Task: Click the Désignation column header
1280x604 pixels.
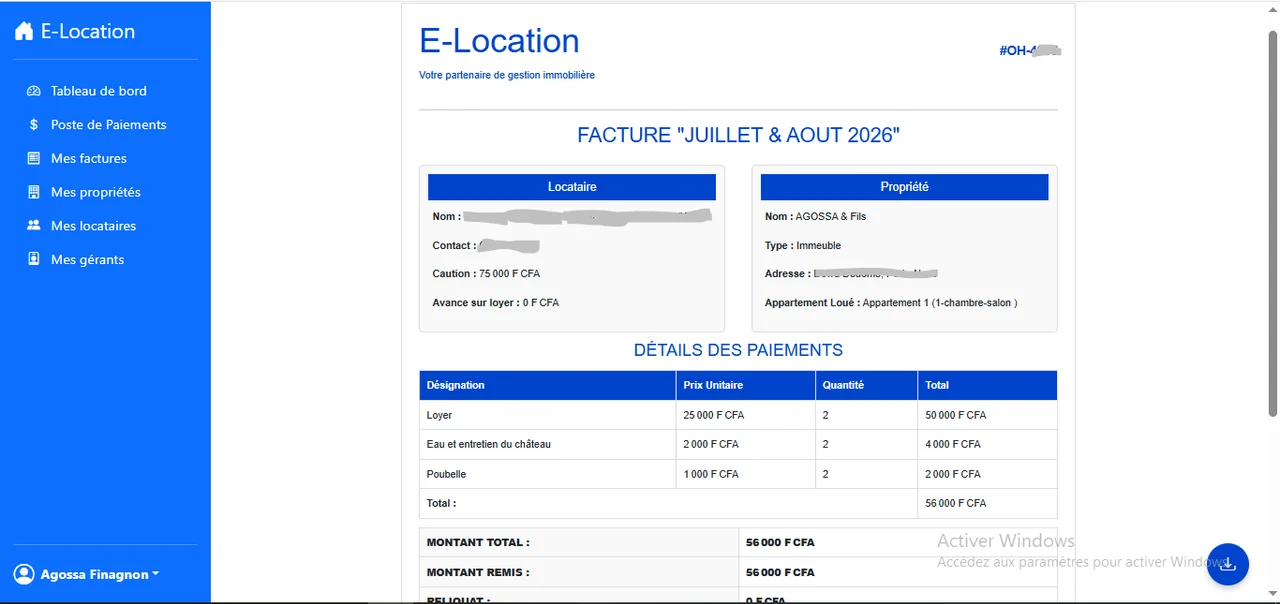Action: (548, 385)
